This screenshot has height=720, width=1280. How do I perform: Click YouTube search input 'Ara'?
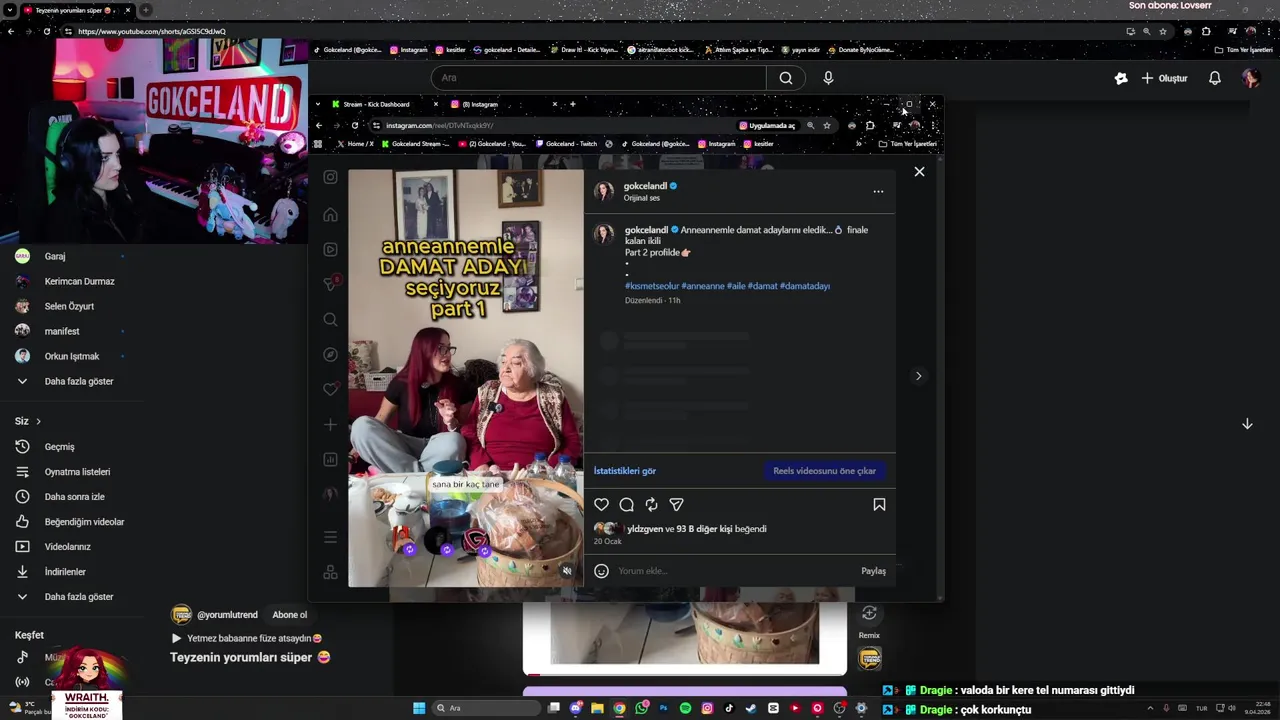598,78
